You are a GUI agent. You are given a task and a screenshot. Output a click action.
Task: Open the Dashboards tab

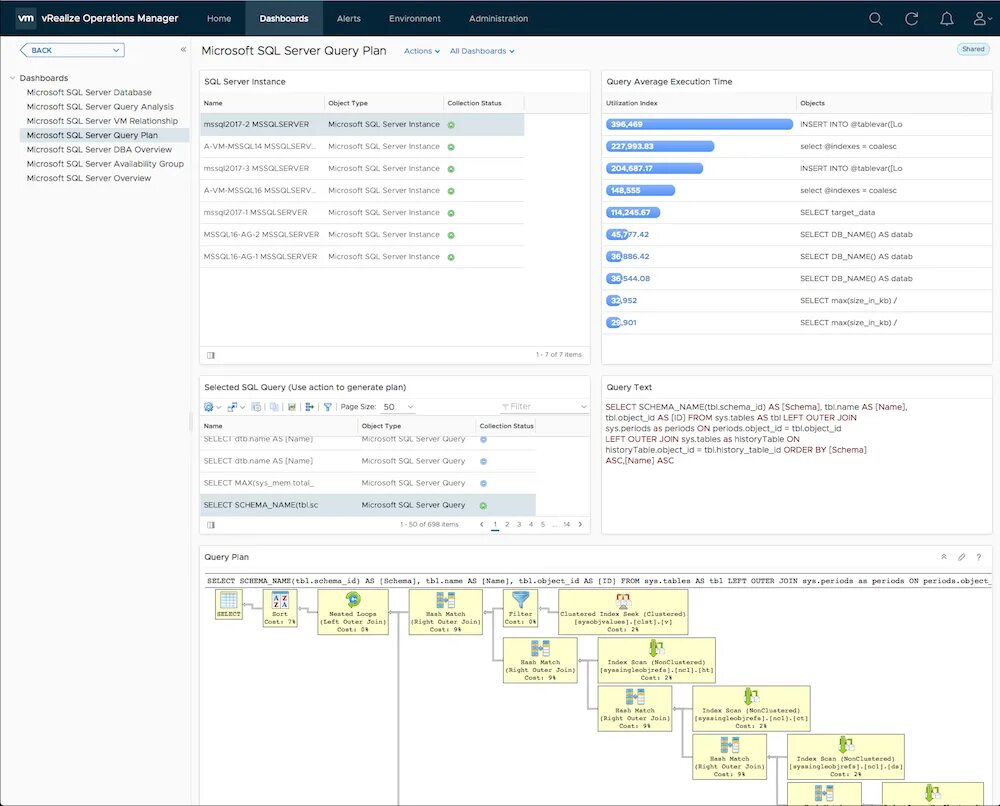coord(284,18)
